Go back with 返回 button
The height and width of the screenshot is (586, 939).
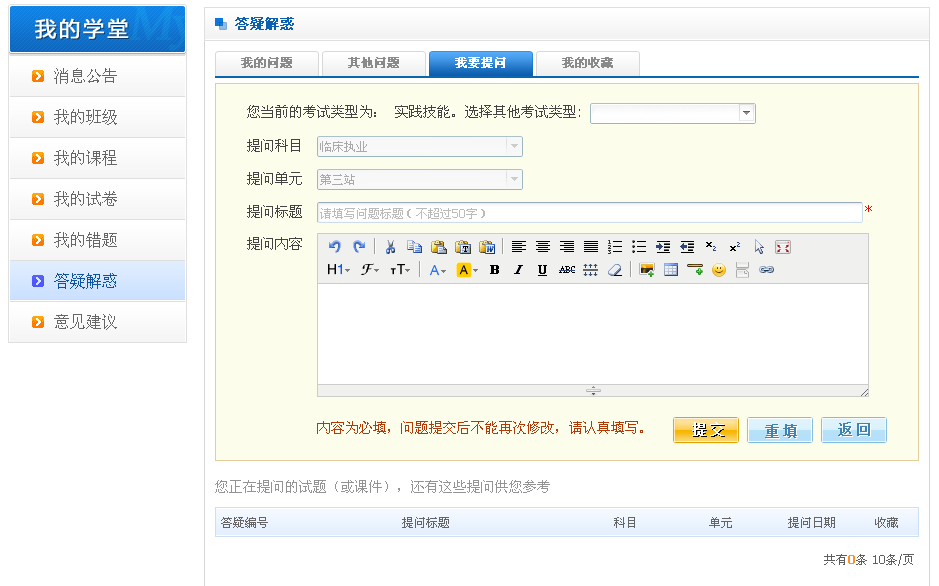[853, 430]
